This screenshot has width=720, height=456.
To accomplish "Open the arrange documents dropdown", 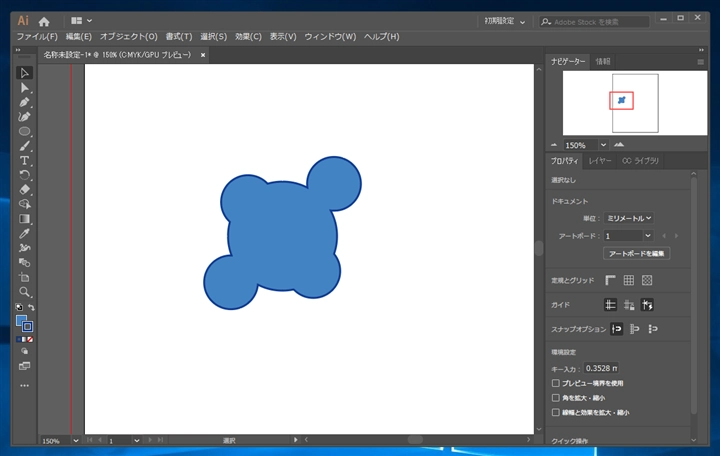I will [x=81, y=21].
